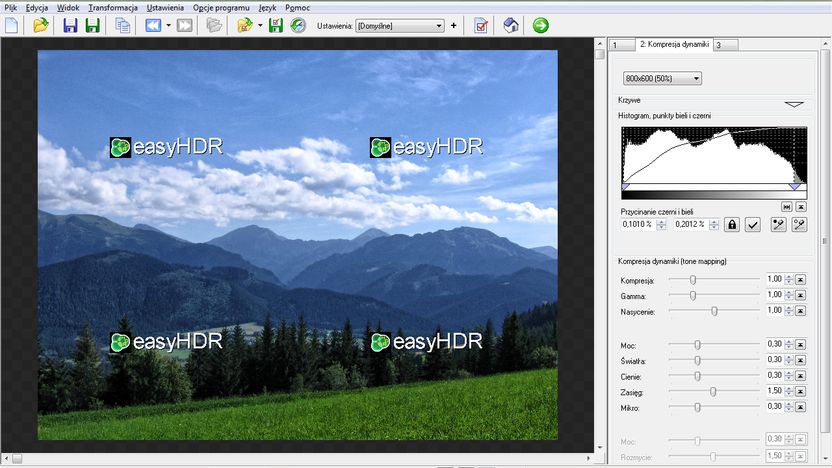Open the Pomoc menu
832x468 pixels.
click(297, 8)
